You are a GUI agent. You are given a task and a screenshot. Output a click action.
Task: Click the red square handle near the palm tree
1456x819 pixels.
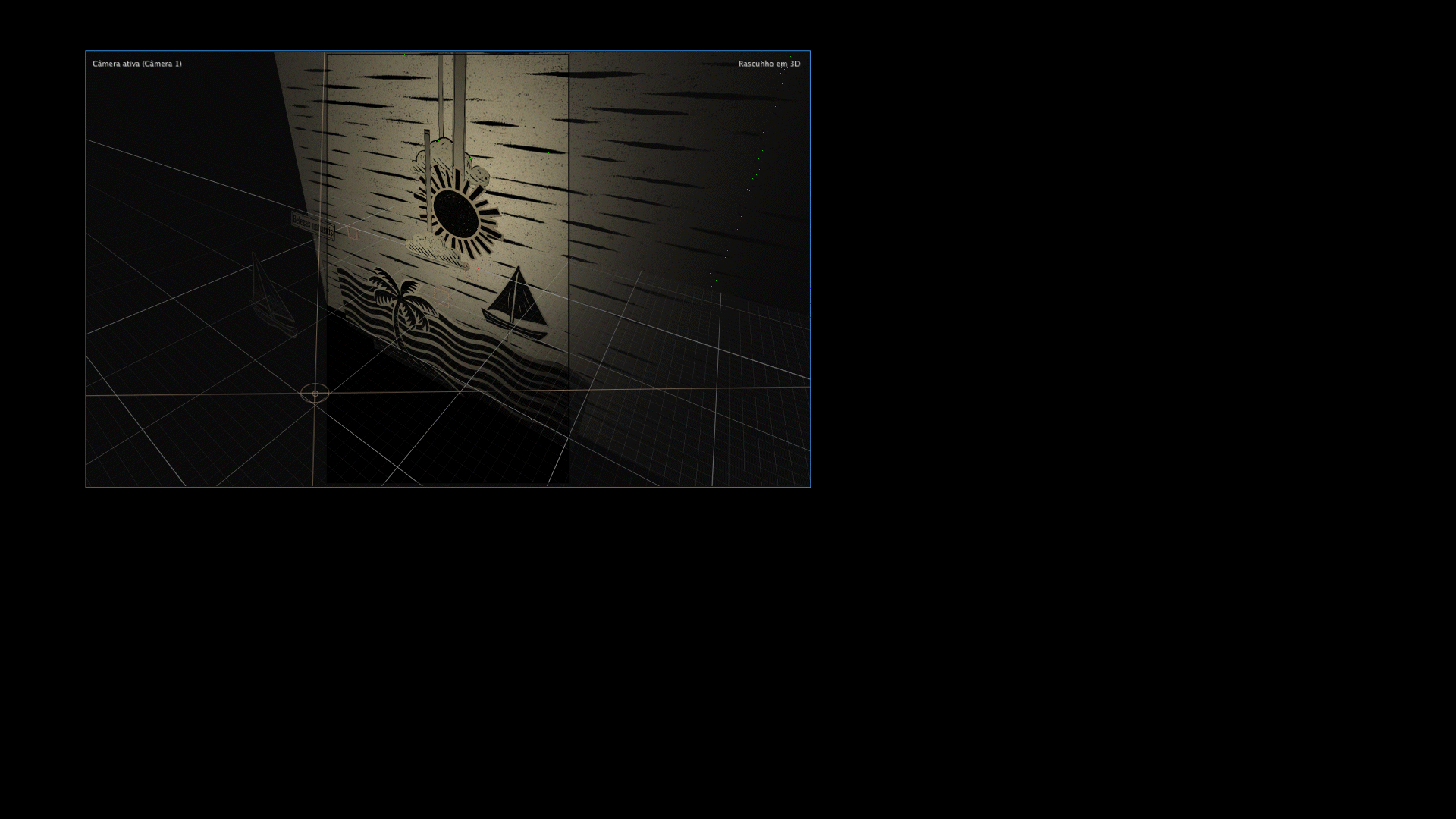(442, 298)
